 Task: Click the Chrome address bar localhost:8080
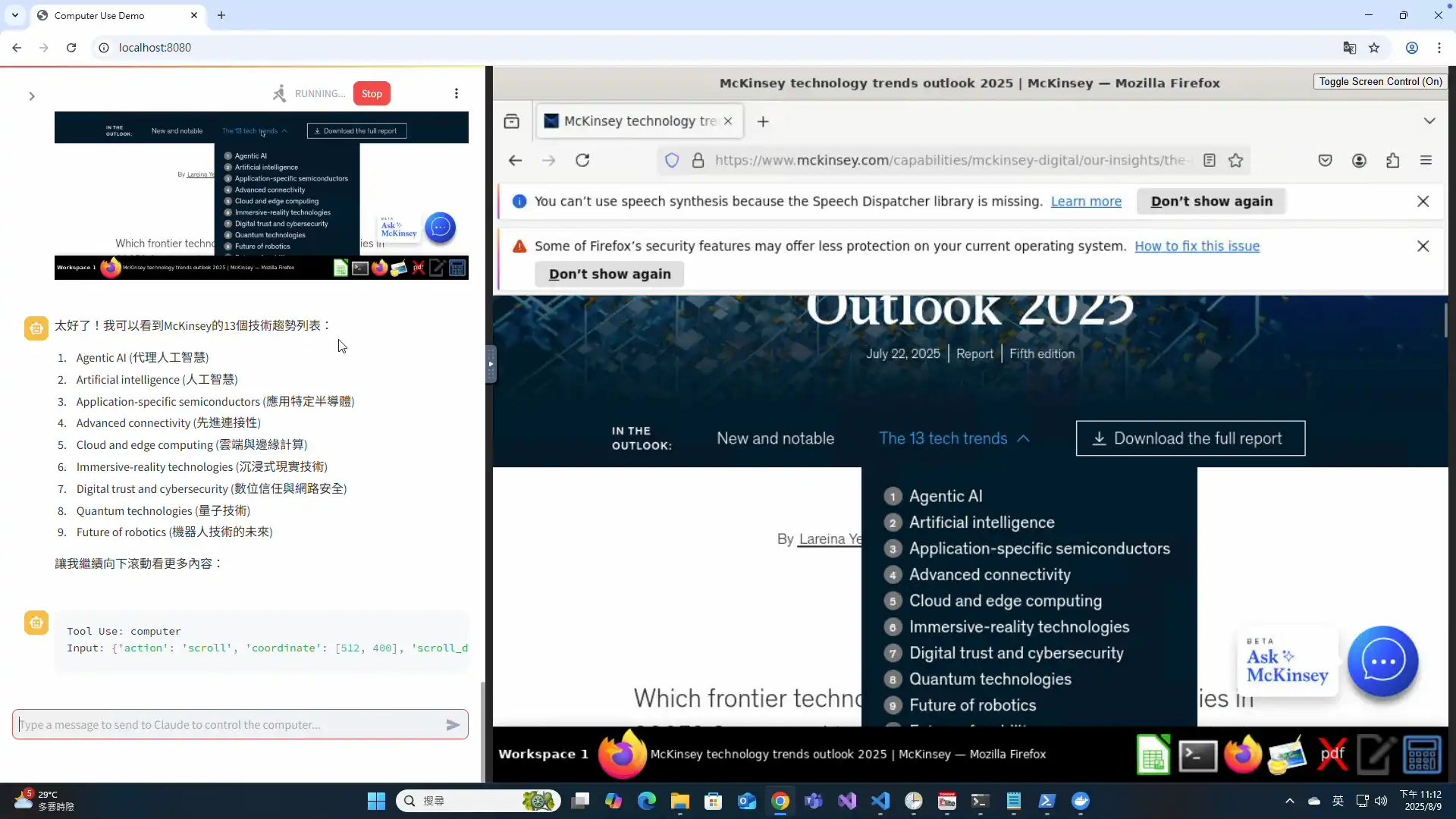click(x=155, y=47)
